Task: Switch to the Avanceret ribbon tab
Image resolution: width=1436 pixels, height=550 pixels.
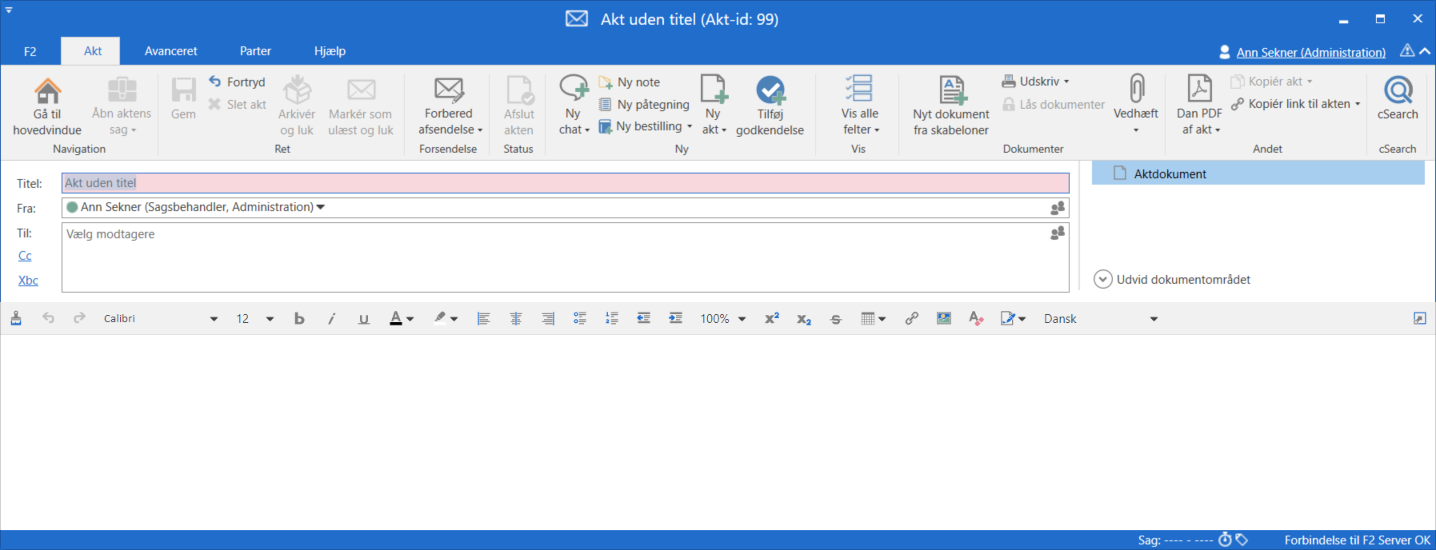Action: pos(171,51)
